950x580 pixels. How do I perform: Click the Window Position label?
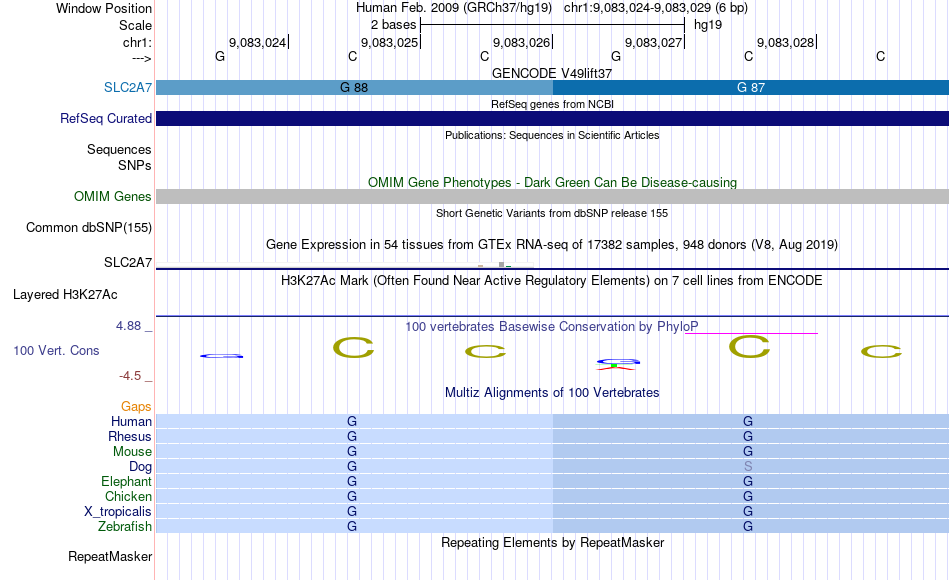[x=104, y=8]
